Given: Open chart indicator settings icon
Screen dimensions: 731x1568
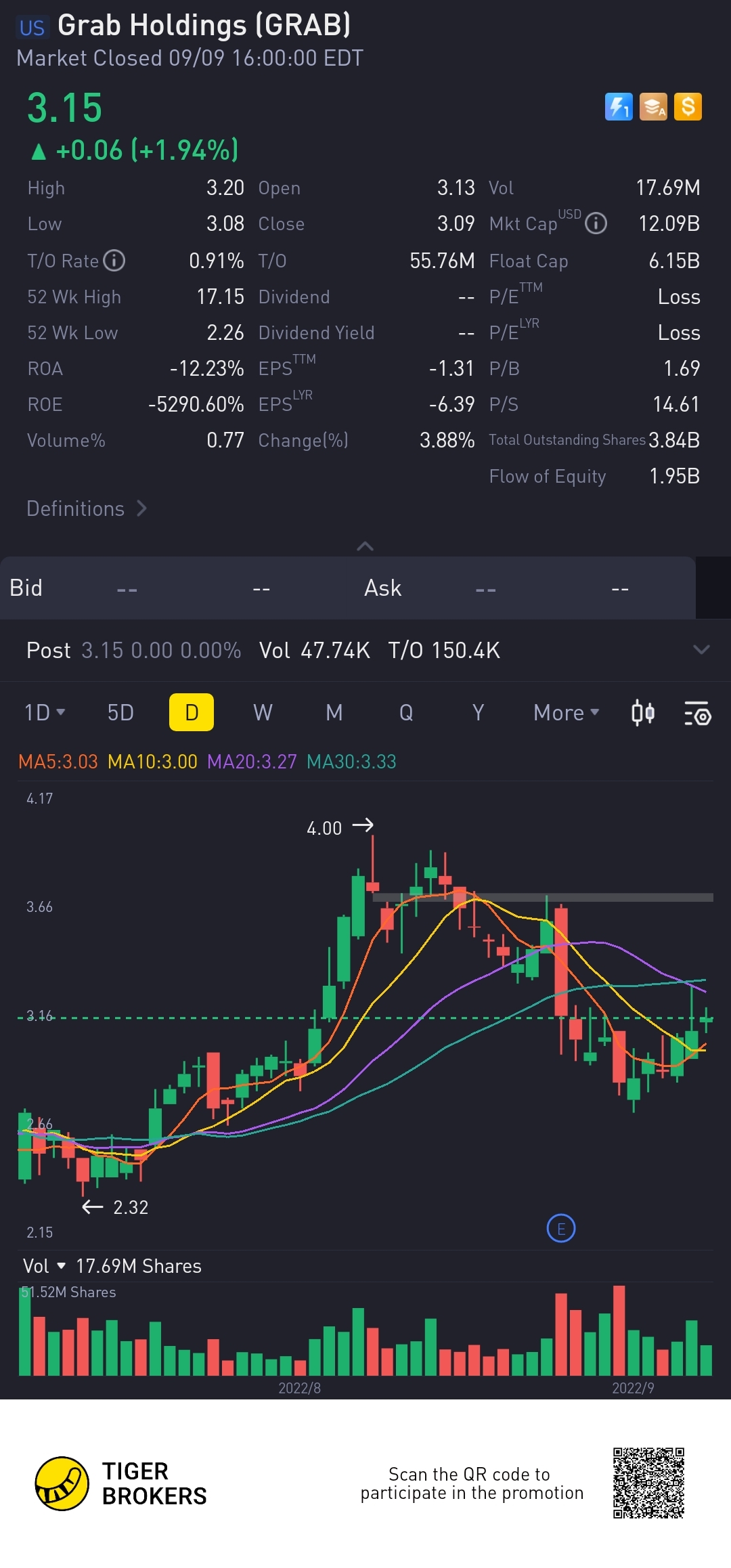Looking at the screenshot, I should (698, 713).
